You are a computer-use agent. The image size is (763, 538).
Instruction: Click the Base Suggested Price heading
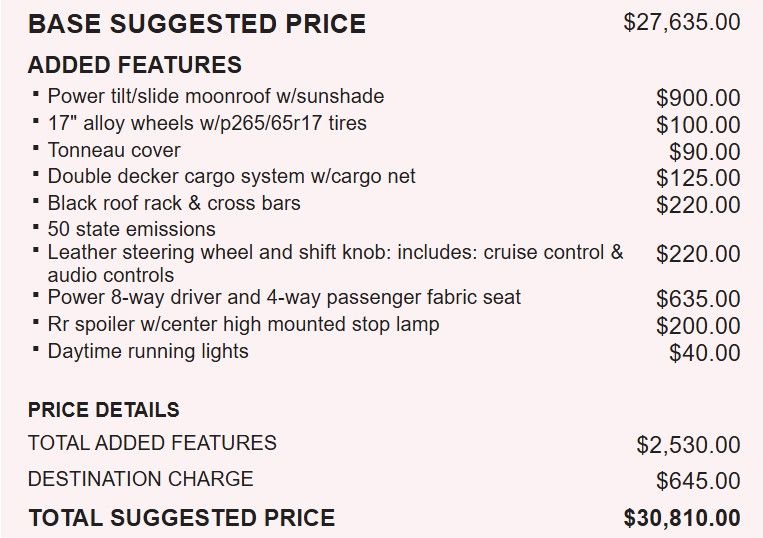197,23
